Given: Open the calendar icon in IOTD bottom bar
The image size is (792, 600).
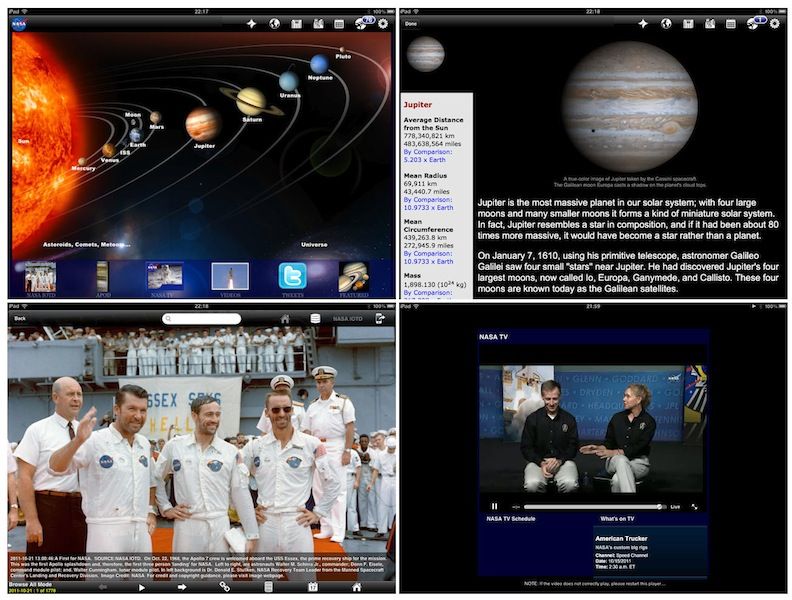Looking at the screenshot, I should click(x=313, y=587).
